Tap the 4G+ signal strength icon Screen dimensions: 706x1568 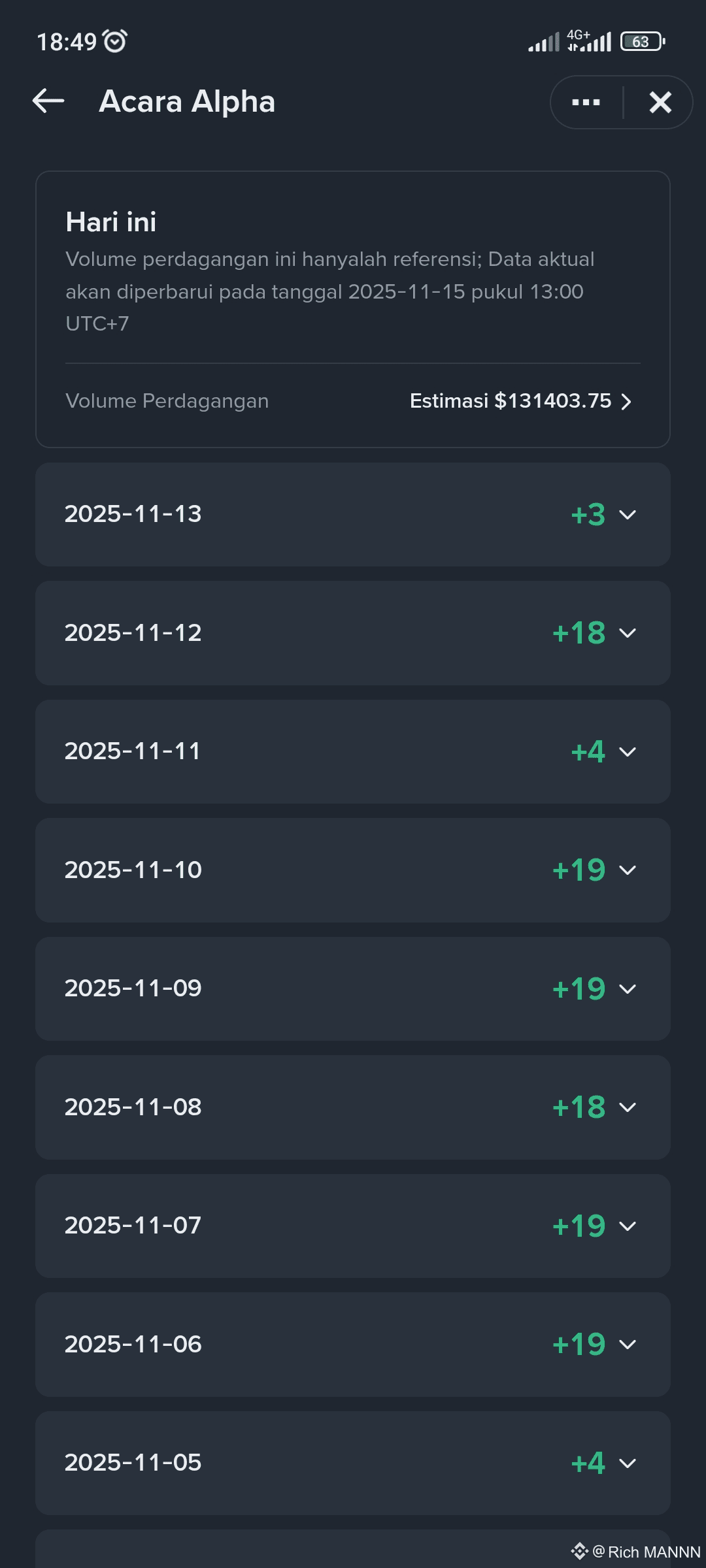pyautogui.click(x=590, y=41)
